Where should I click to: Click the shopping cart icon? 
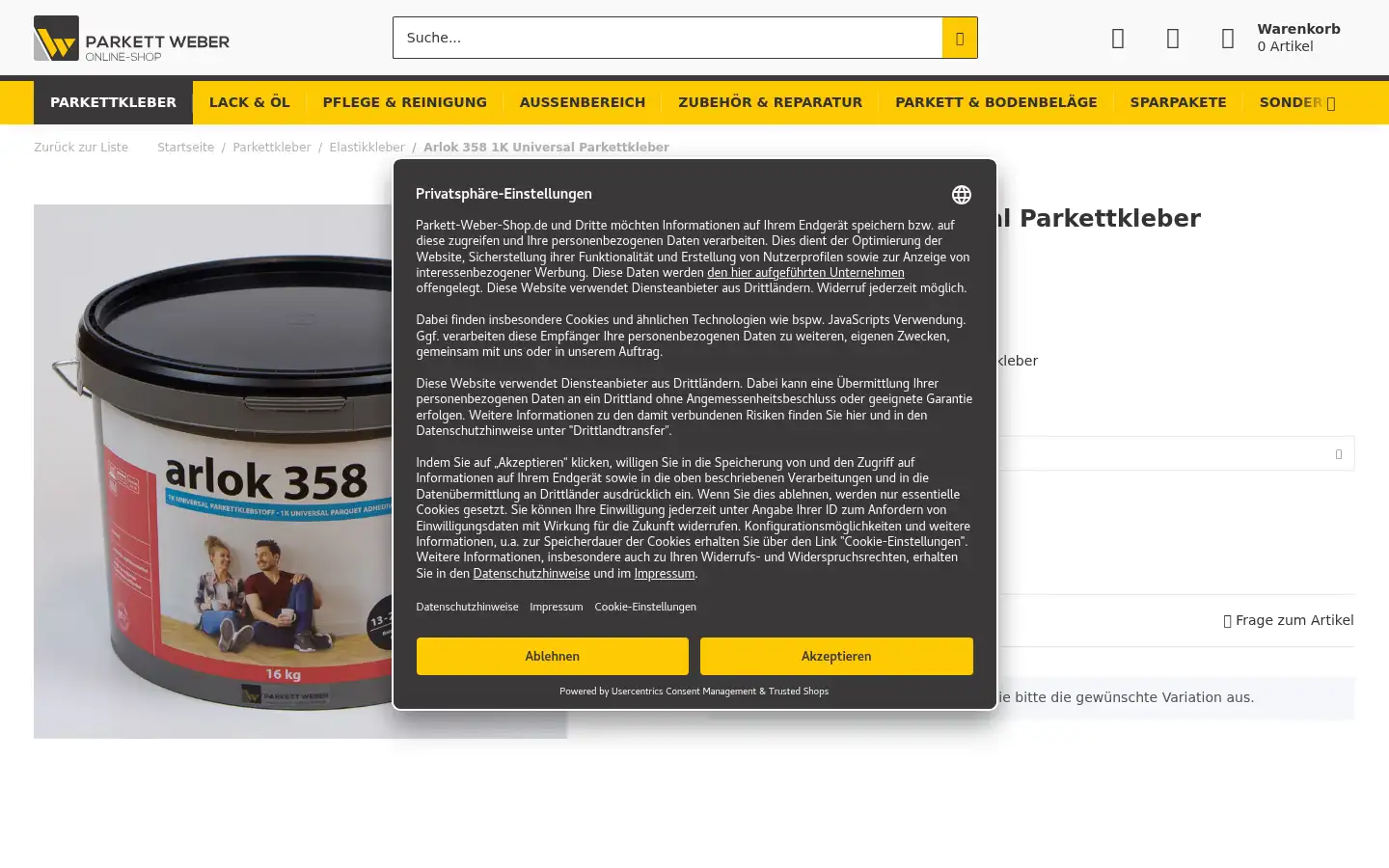[x=1228, y=38]
